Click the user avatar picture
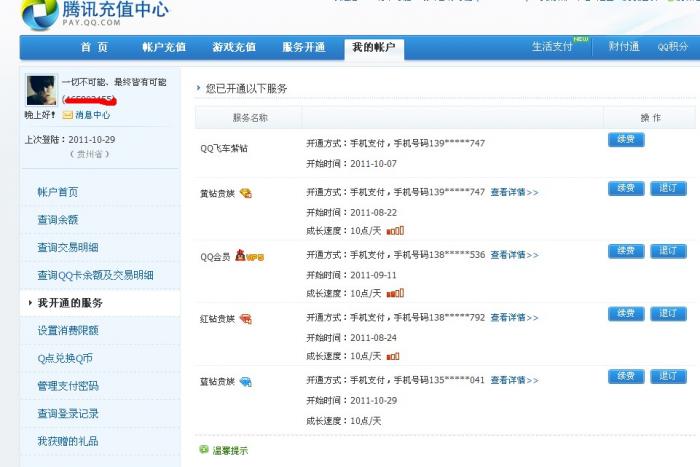 point(42,90)
